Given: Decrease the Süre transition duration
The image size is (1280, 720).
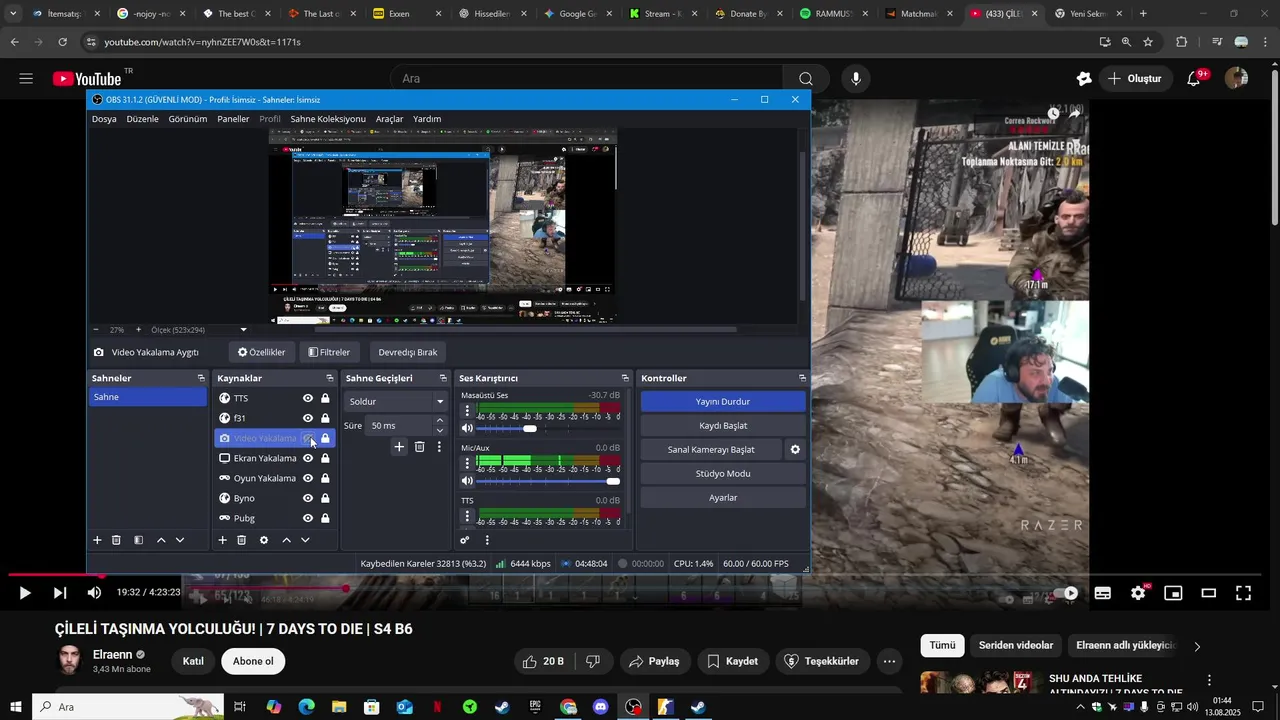Looking at the screenshot, I should (439, 430).
